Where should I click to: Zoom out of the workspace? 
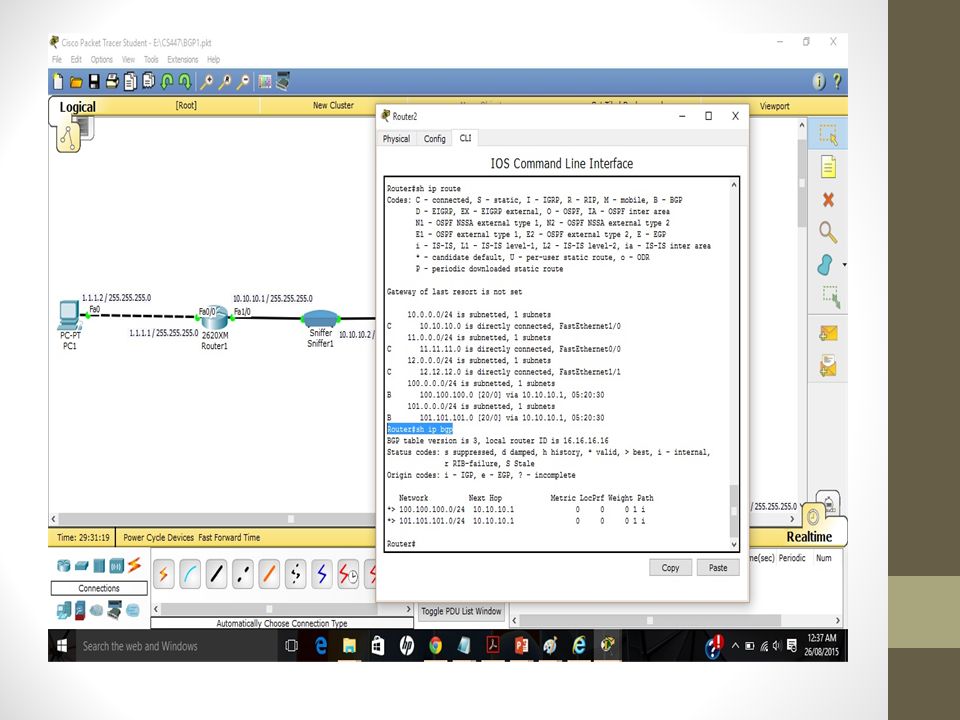[243, 81]
